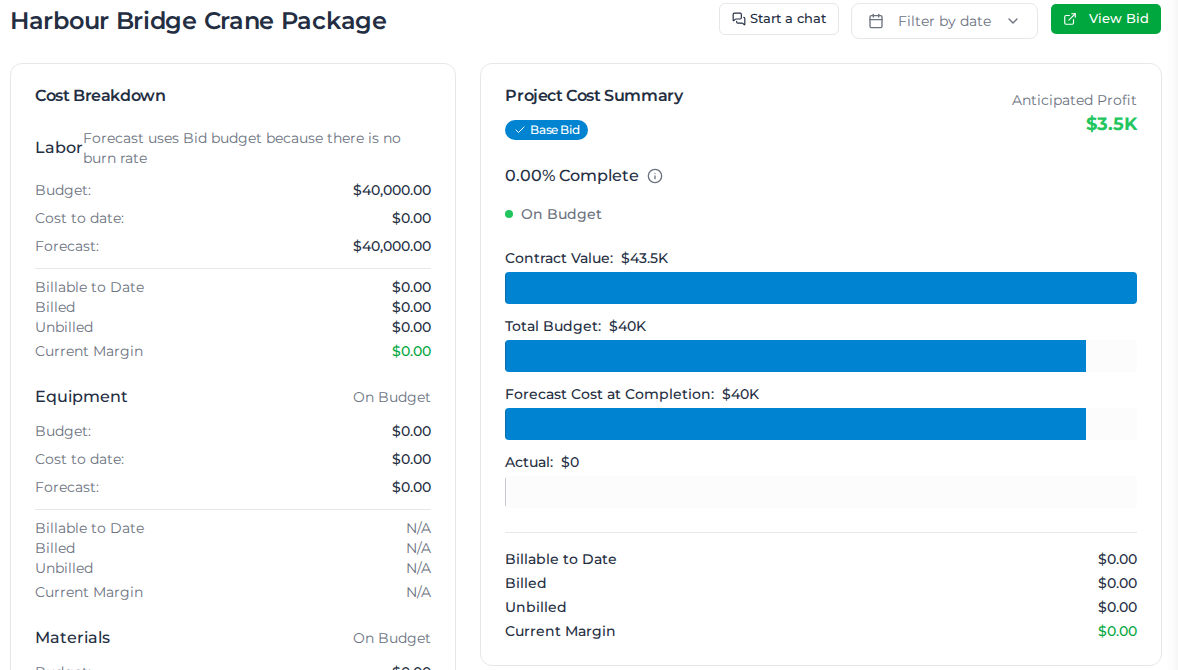This screenshot has height=670, width=1178.
Task: Click the Equipment section heading
Action: pos(81,397)
